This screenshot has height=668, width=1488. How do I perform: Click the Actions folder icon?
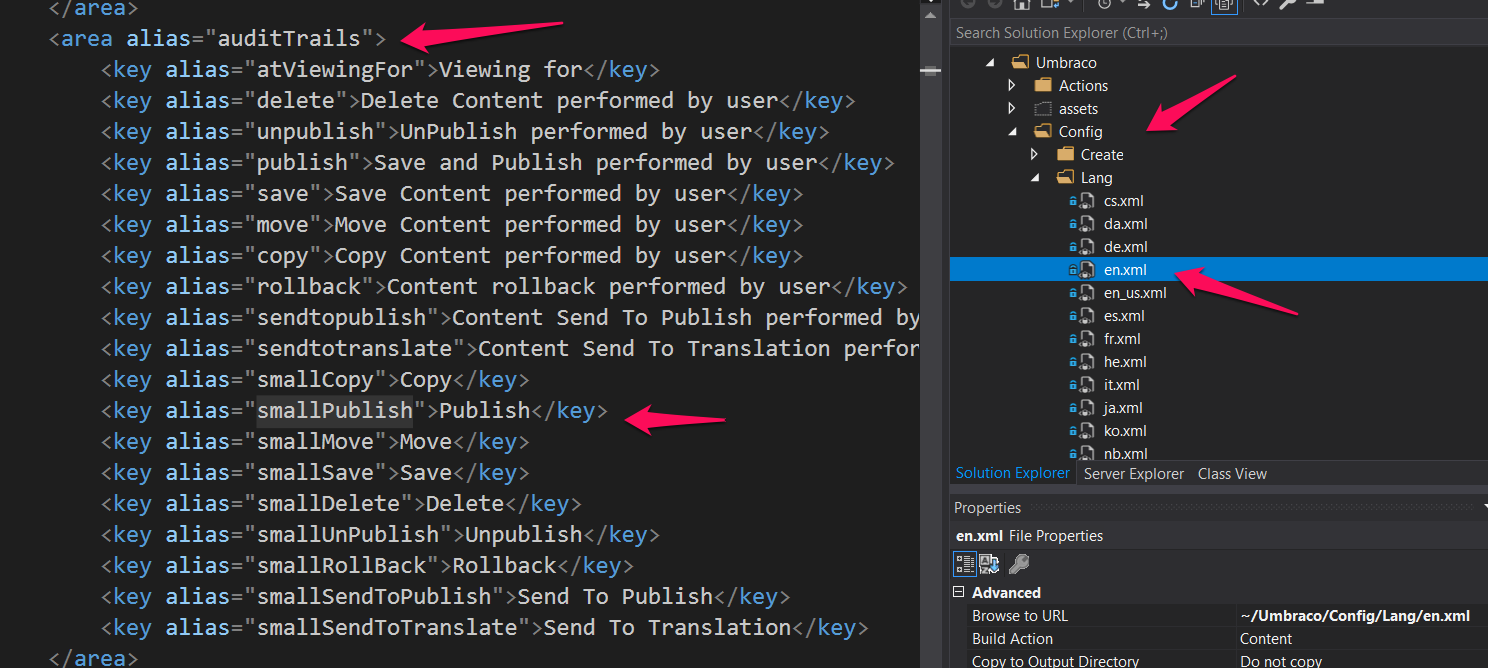click(1043, 85)
